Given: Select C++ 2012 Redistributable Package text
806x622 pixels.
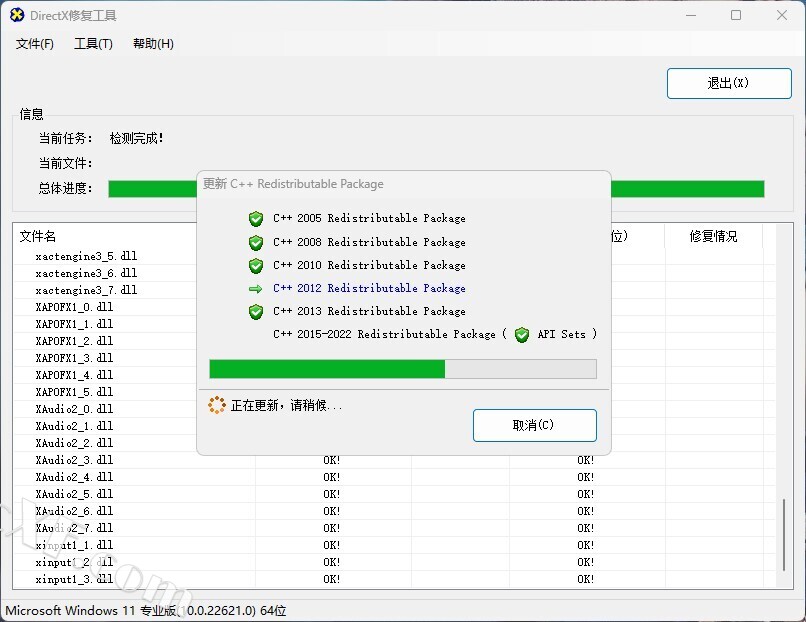Looking at the screenshot, I should [x=369, y=288].
